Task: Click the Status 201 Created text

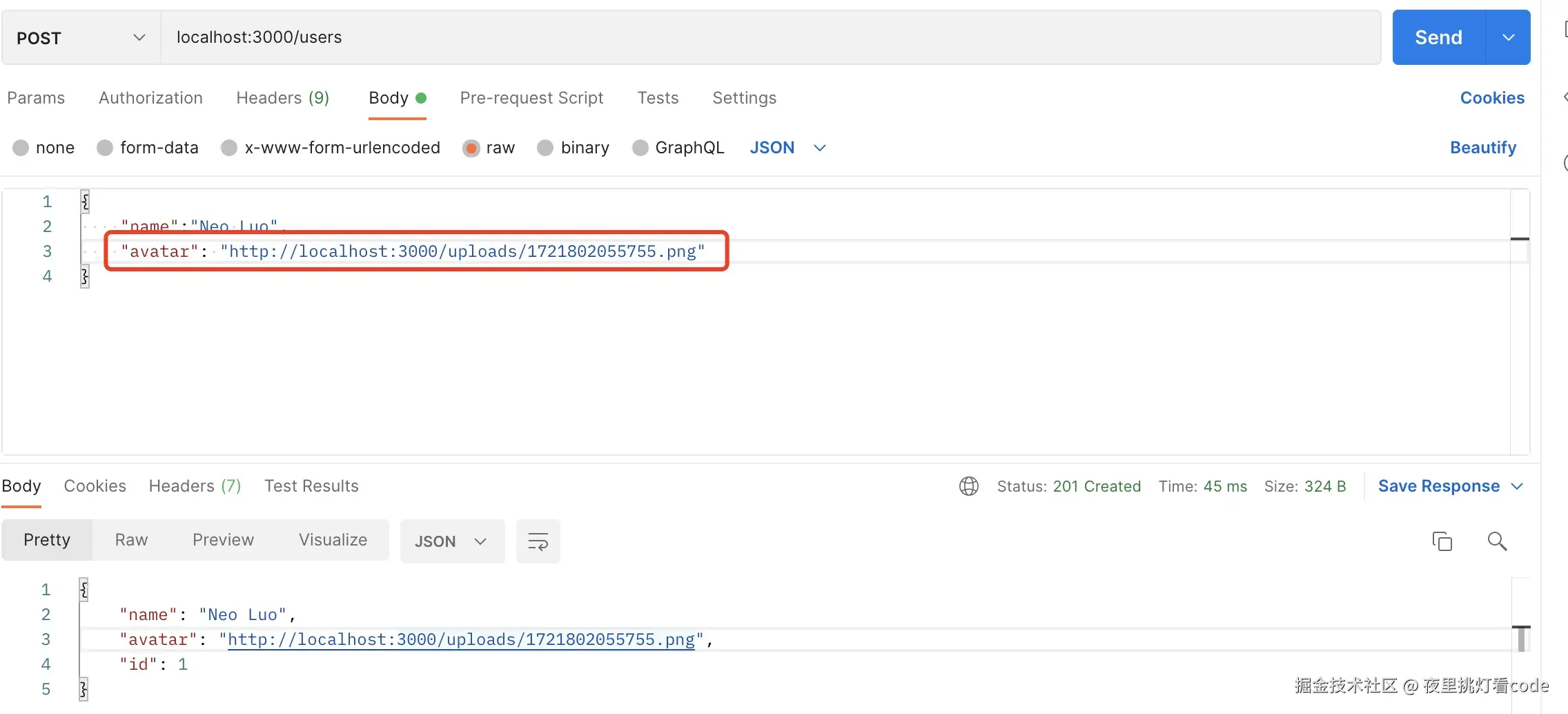Action: click(1069, 486)
